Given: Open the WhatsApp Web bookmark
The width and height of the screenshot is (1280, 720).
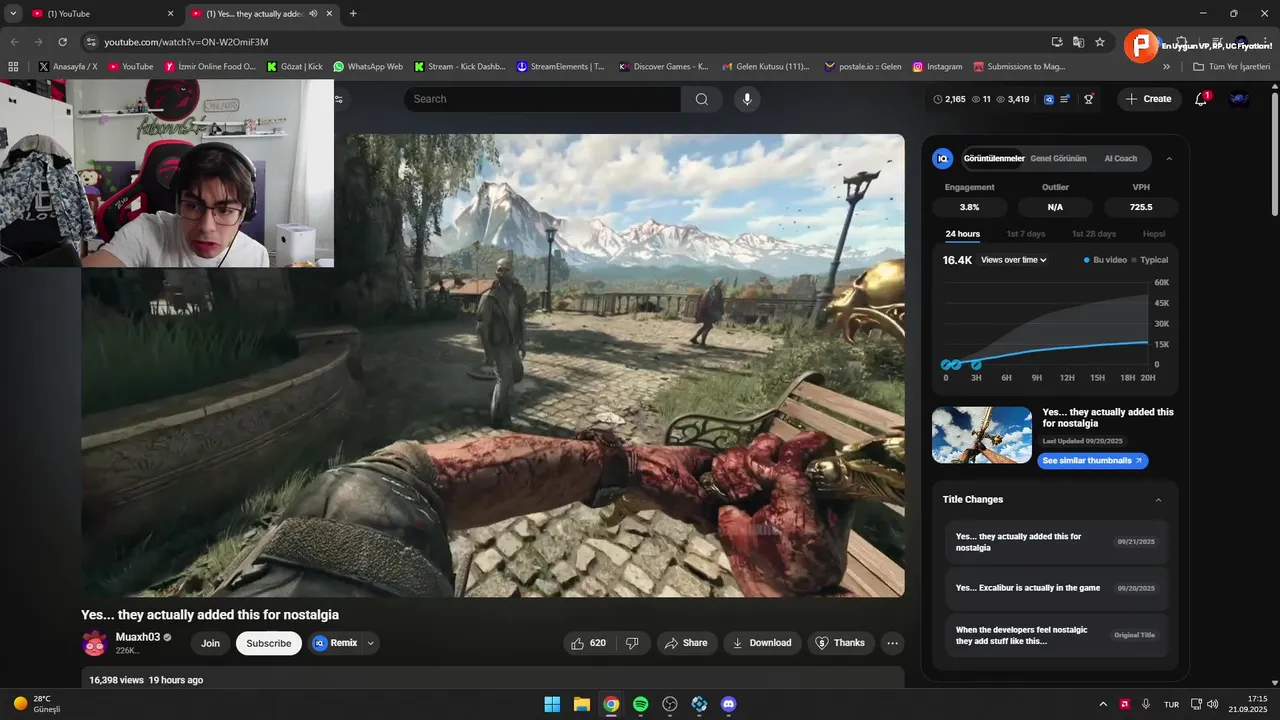Looking at the screenshot, I should pos(367,67).
